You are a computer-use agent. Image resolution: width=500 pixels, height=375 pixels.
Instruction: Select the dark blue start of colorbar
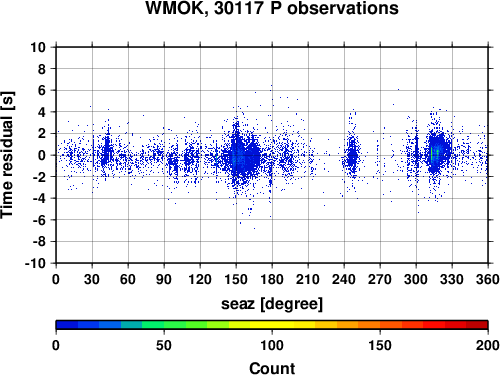[67, 325]
